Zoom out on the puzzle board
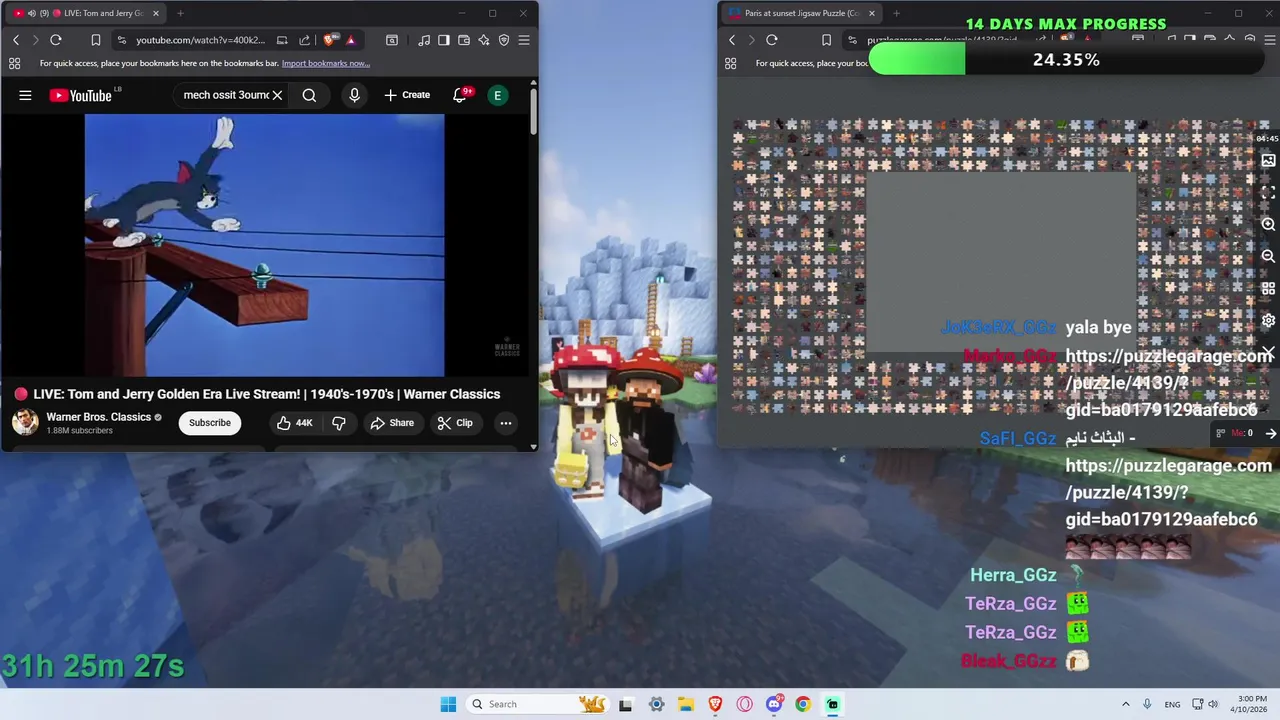1280x720 pixels. click(1268, 256)
